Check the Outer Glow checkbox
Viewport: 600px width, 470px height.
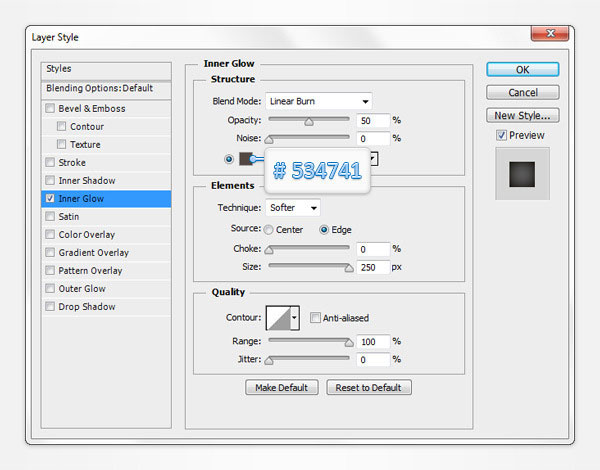(50, 288)
